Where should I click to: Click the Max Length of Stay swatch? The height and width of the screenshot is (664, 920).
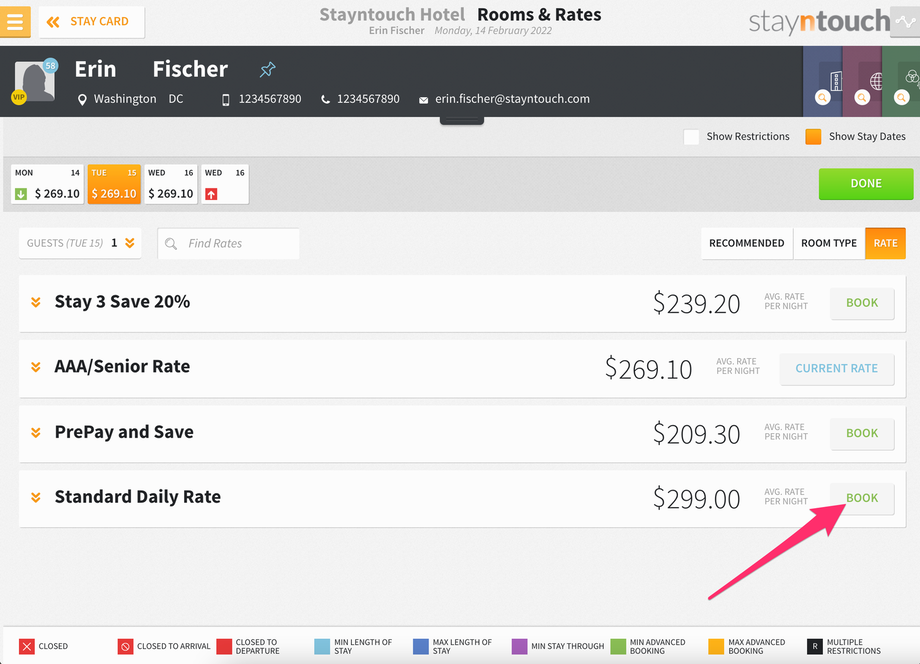421,646
